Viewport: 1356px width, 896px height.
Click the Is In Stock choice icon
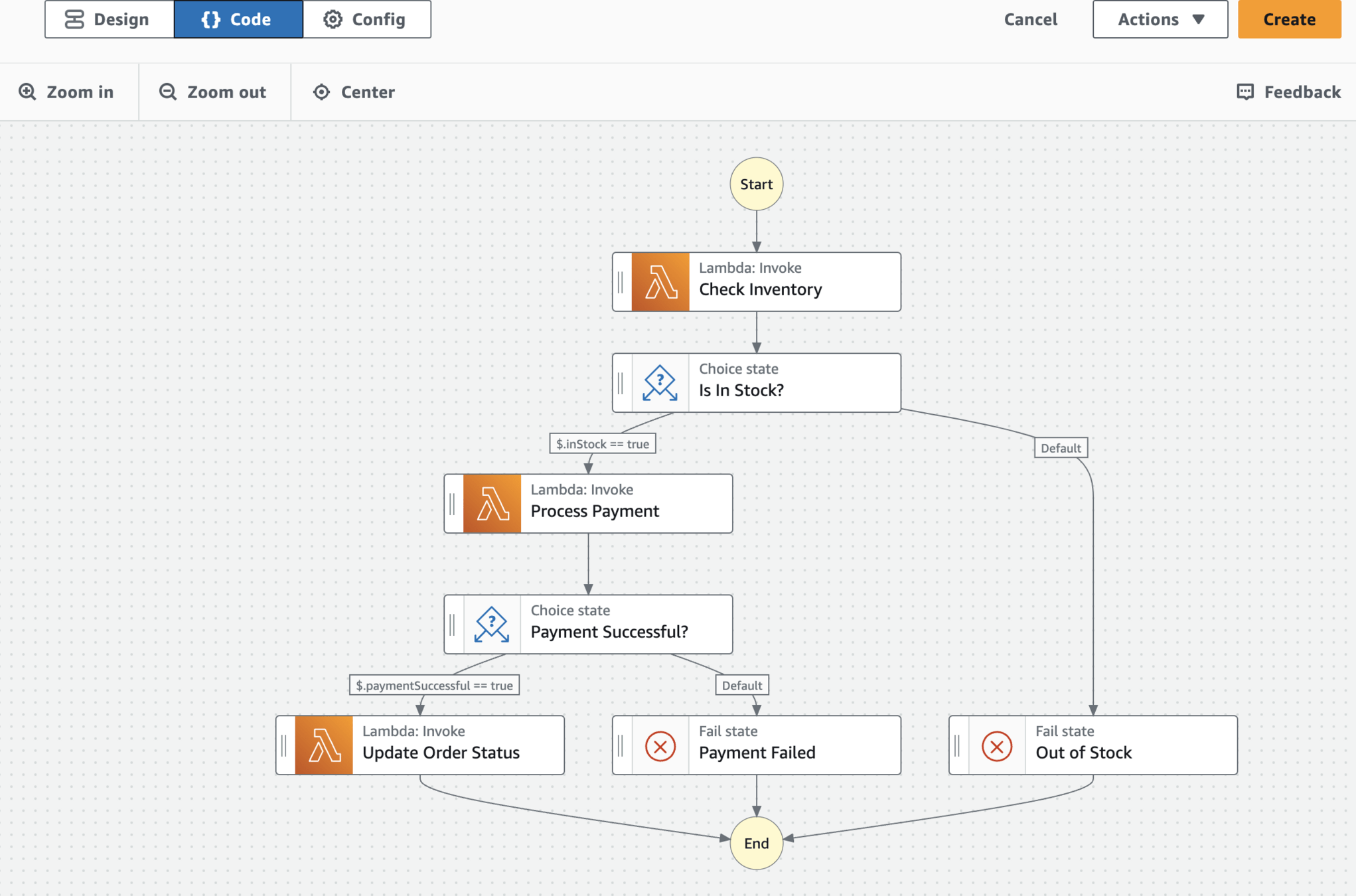click(660, 383)
